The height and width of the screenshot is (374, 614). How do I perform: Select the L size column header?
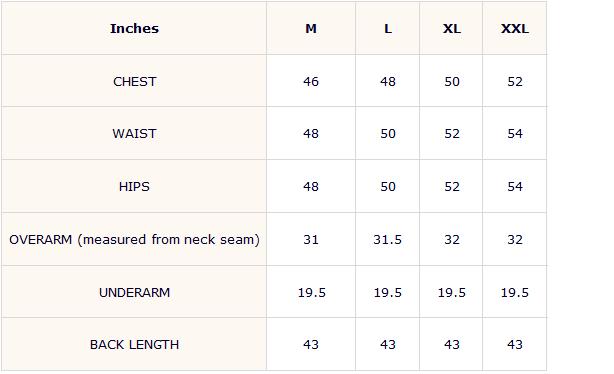(x=388, y=29)
